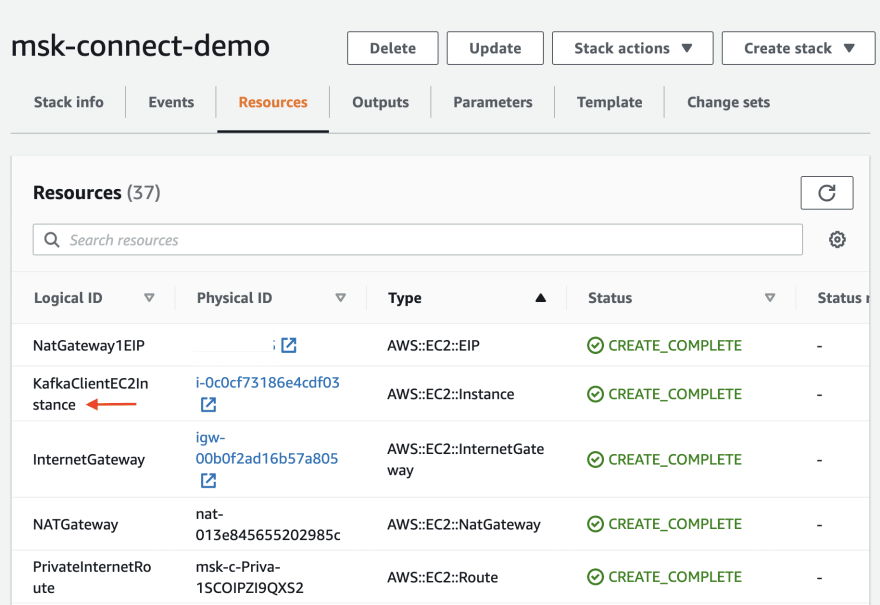Viewport: 880px width, 605px height.
Task: Sort by the Status column arrow
Action: tap(770, 298)
